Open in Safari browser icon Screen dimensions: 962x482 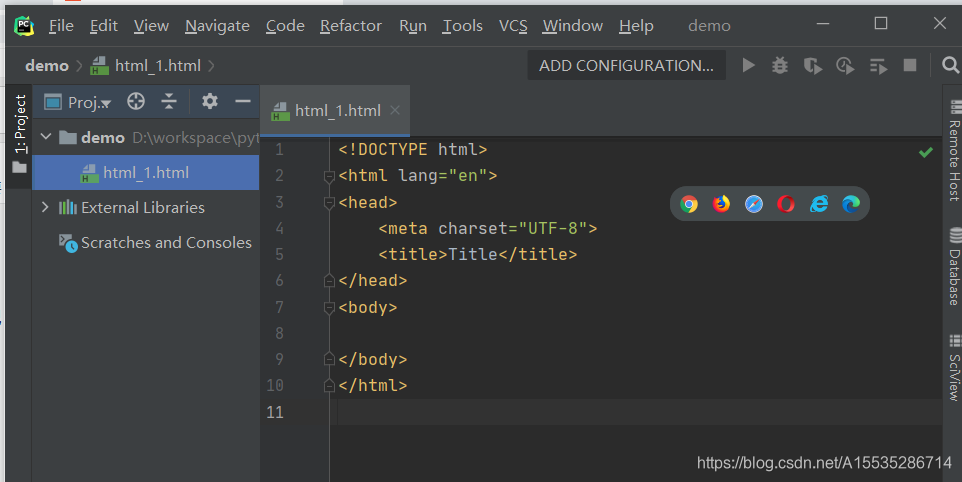tap(754, 204)
